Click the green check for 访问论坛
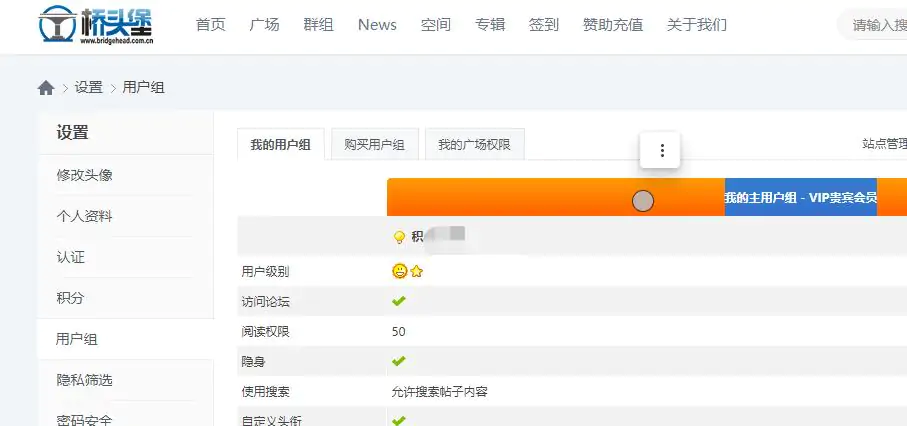Screen dimensions: 907x426 399,301
